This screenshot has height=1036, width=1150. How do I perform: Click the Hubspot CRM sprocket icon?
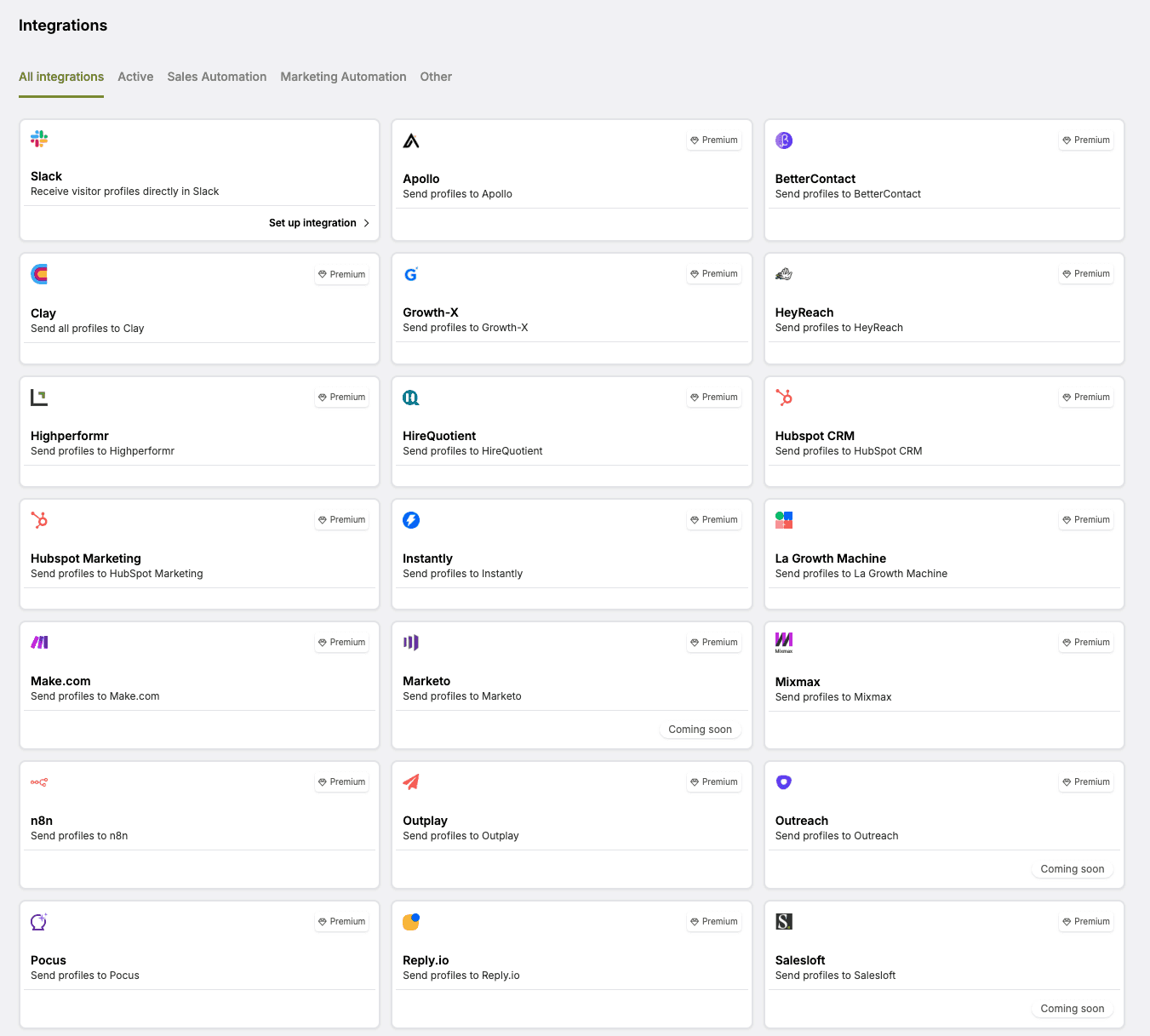coord(783,397)
